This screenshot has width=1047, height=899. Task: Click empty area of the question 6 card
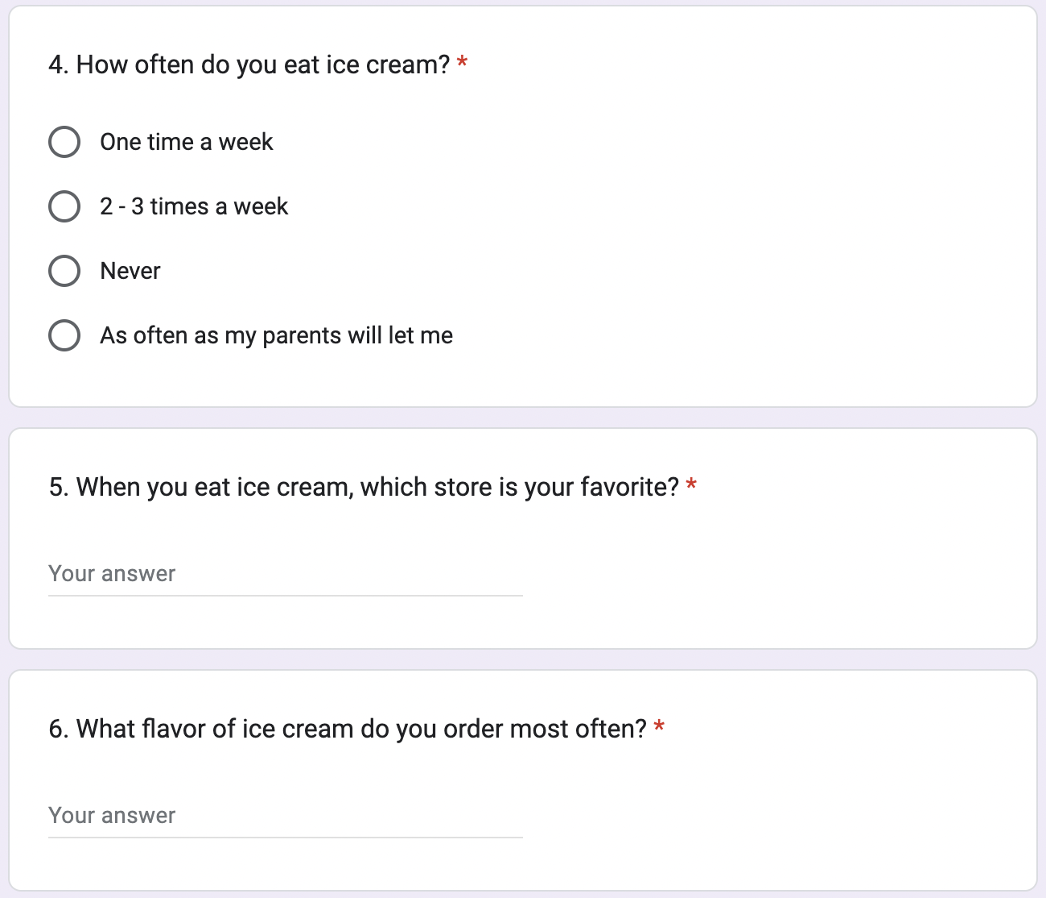click(x=768, y=815)
